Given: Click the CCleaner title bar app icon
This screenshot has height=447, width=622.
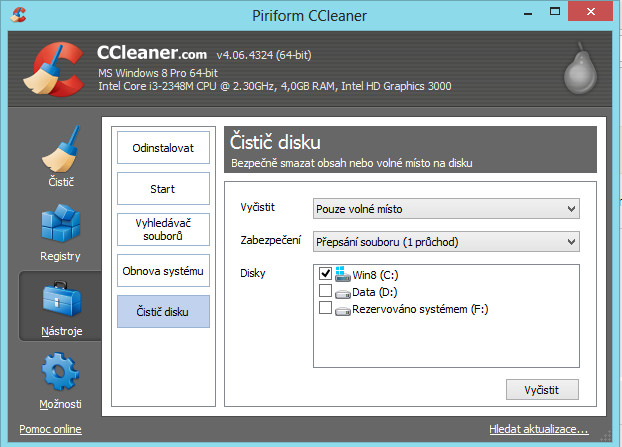Looking at the screenshot, I should tap(18, 15).
